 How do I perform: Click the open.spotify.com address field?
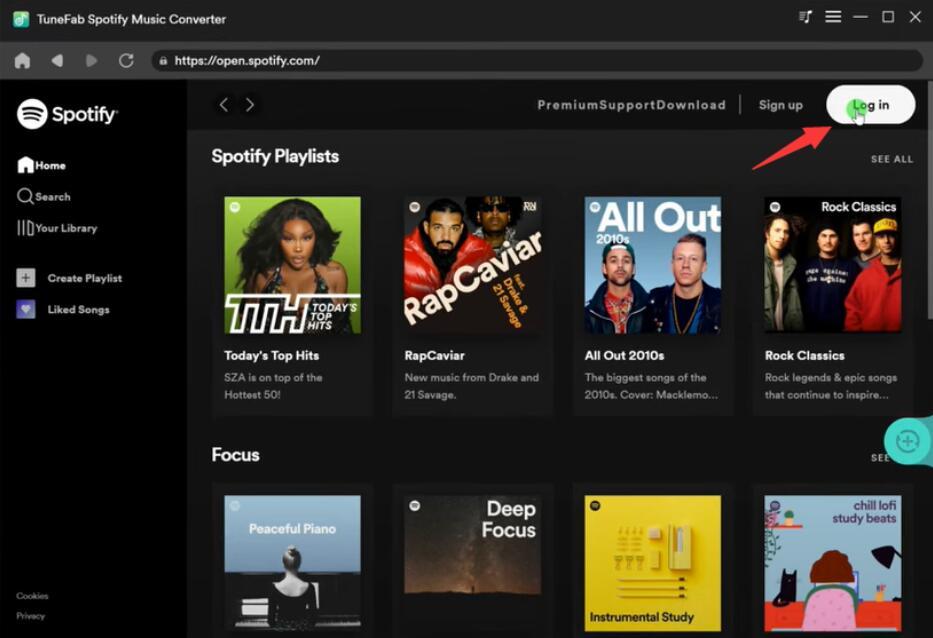pyautogui.click(x=537, y=61)
